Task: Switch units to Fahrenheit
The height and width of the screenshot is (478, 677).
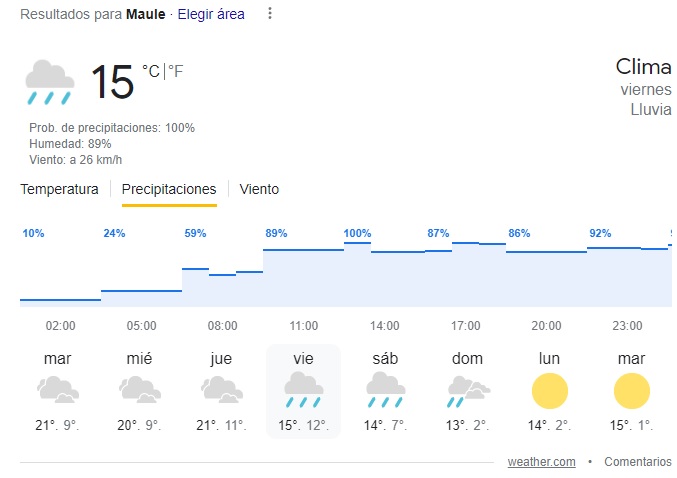Action: point(175,71)
